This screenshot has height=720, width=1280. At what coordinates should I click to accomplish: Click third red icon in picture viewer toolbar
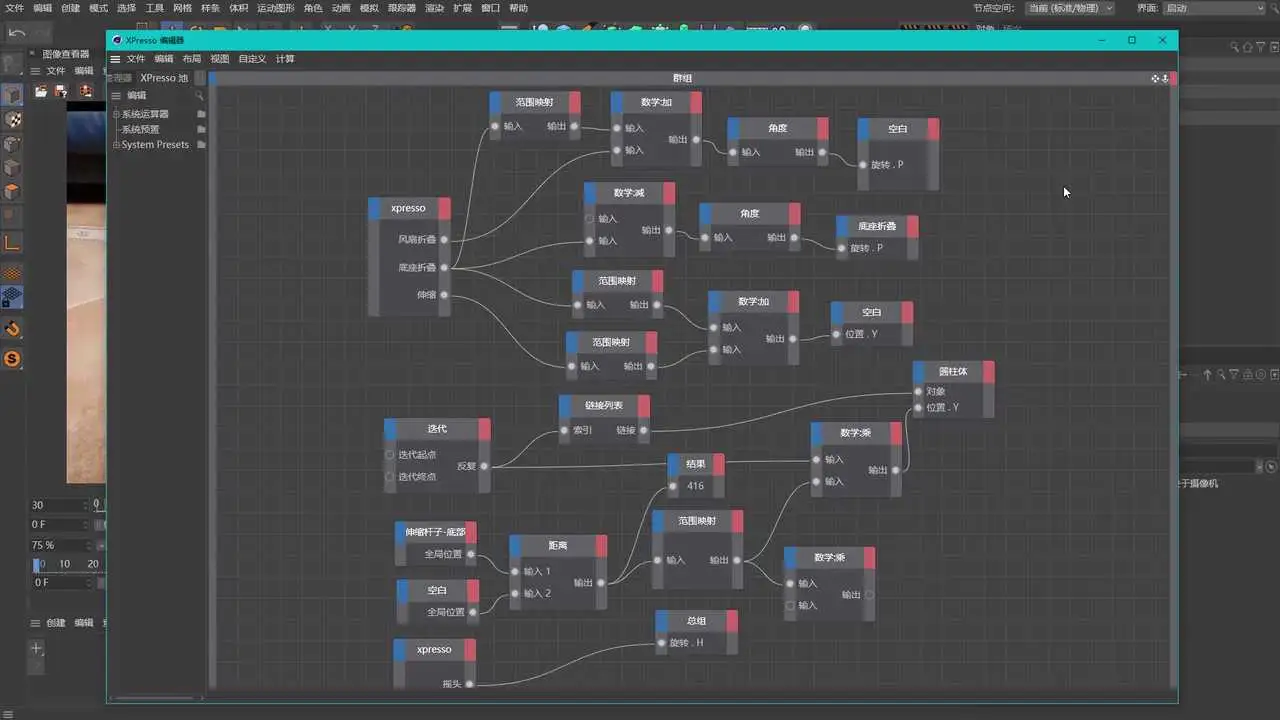click(x=86, y=91)
